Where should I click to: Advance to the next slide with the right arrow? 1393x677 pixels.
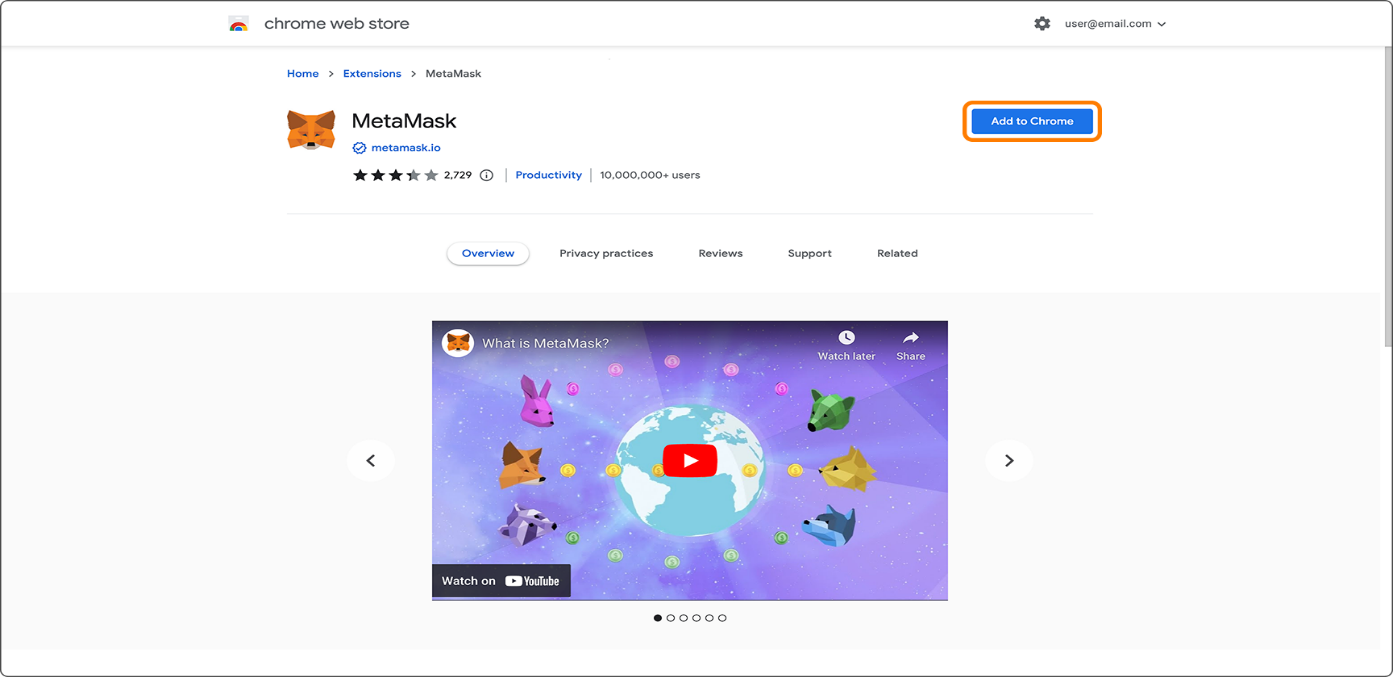[x=1009, y=461]
